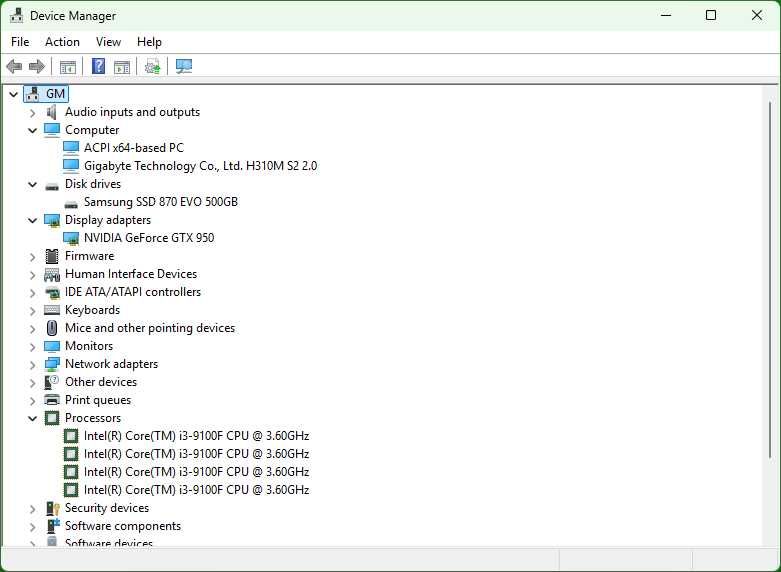Select the Other devices label
This screenshot has width=781, height=572.
(101, 382)
